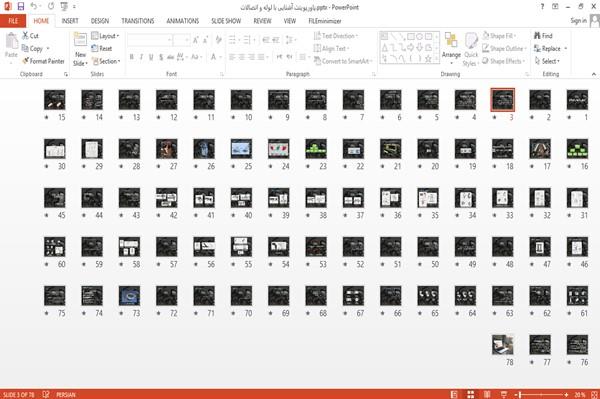This screenshot has width=600, height=399.
Task: Toggle the Numbering list button
Action: pyautogui.click(x=247, y=39)
